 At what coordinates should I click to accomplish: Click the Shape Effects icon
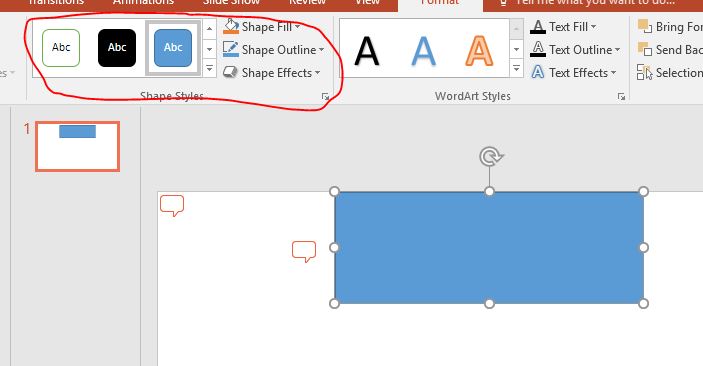click(x=230, y=72)
